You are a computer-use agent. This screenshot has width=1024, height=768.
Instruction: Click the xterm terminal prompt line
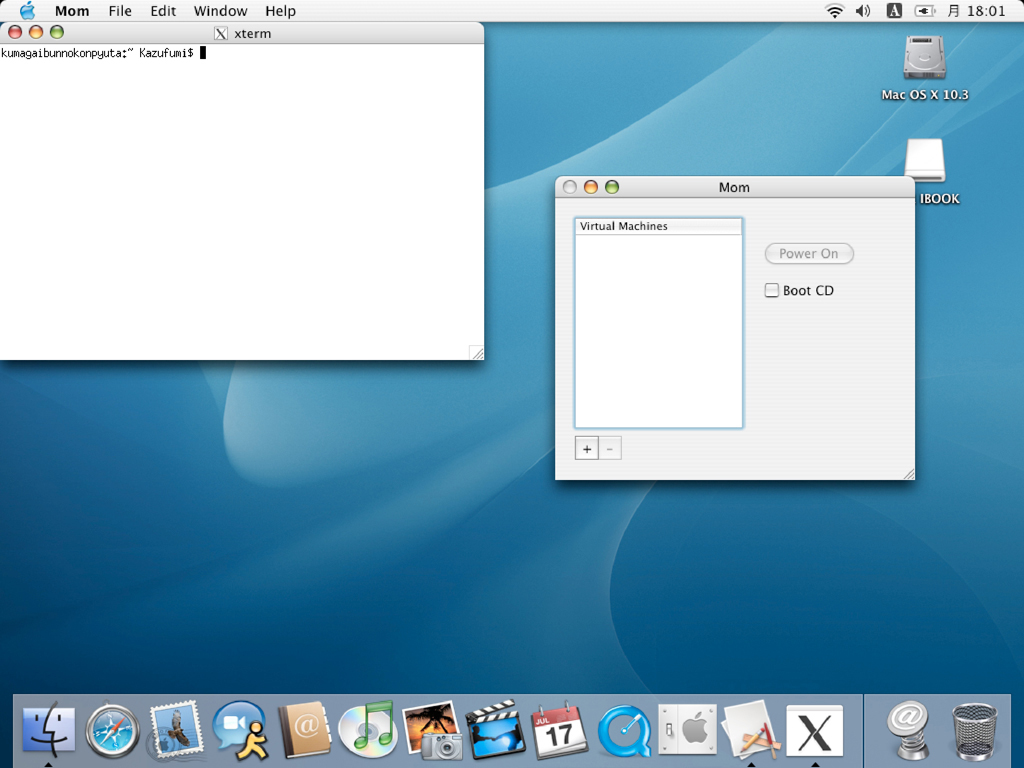click(x=103, y=53)
